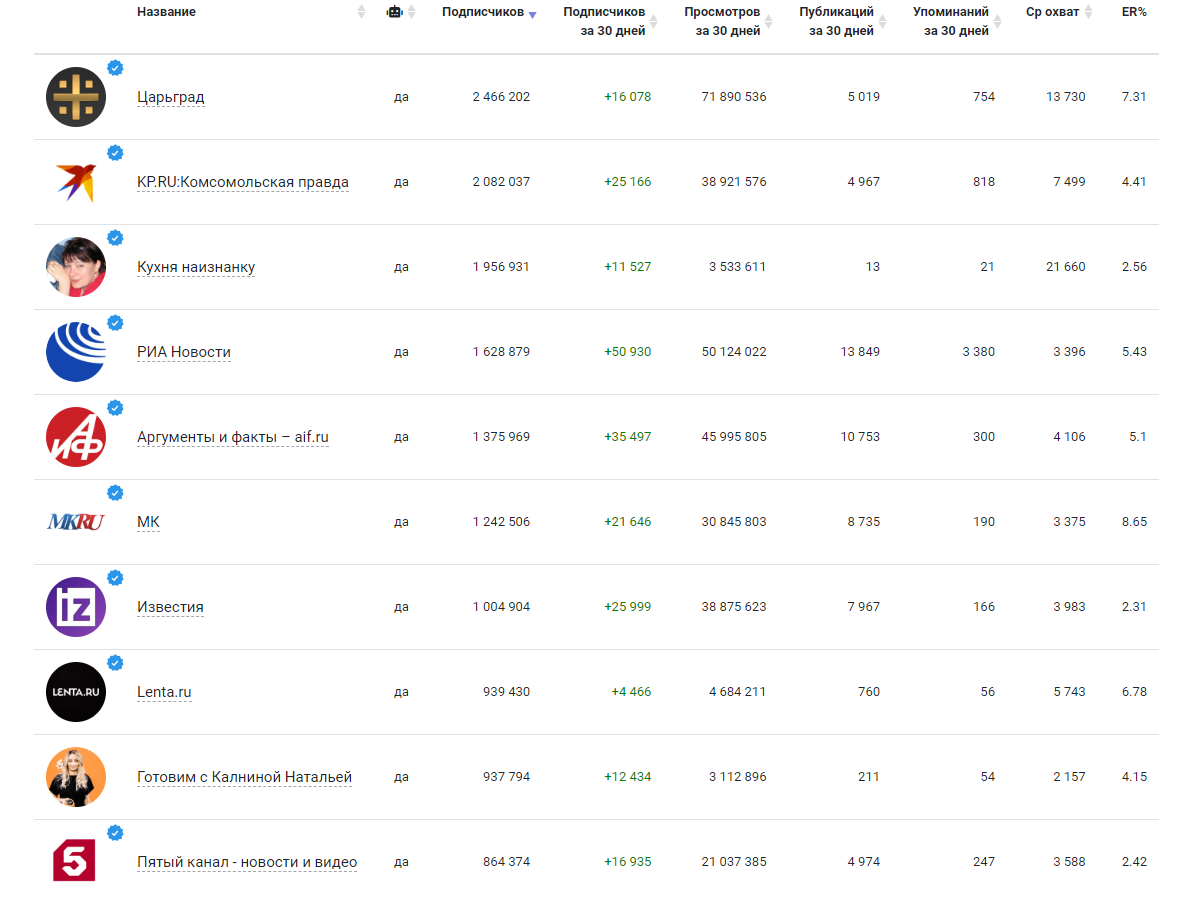Sort by Подписчиков за 30 дней arrows
This screenshot has height=901, width=1193.
pos(653,22)
